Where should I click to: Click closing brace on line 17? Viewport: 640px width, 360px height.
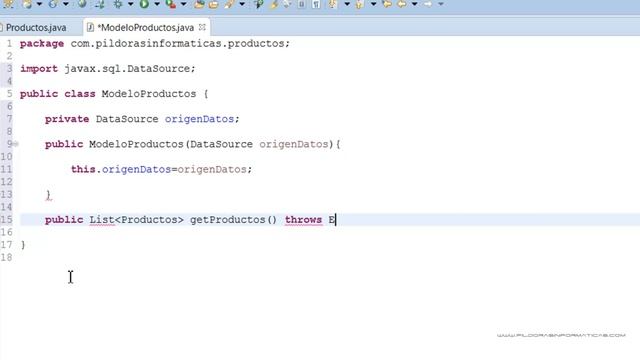[23, 245]
